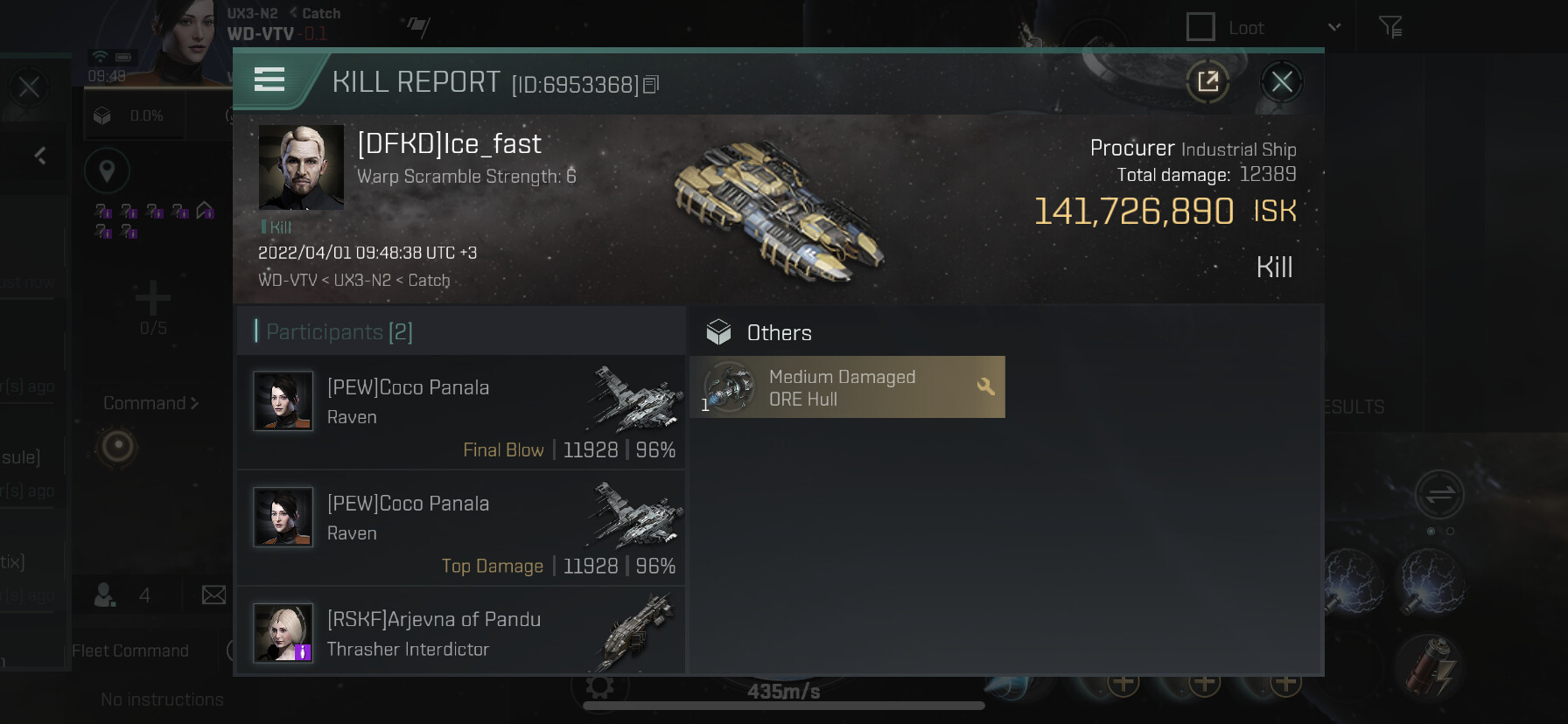Tick the Loot checkbox
1568x724 pixels.
tap(1200, 27)
